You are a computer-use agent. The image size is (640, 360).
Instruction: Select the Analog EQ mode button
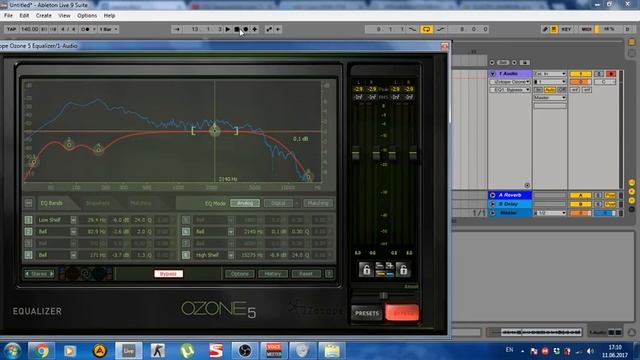pos(245,203)
